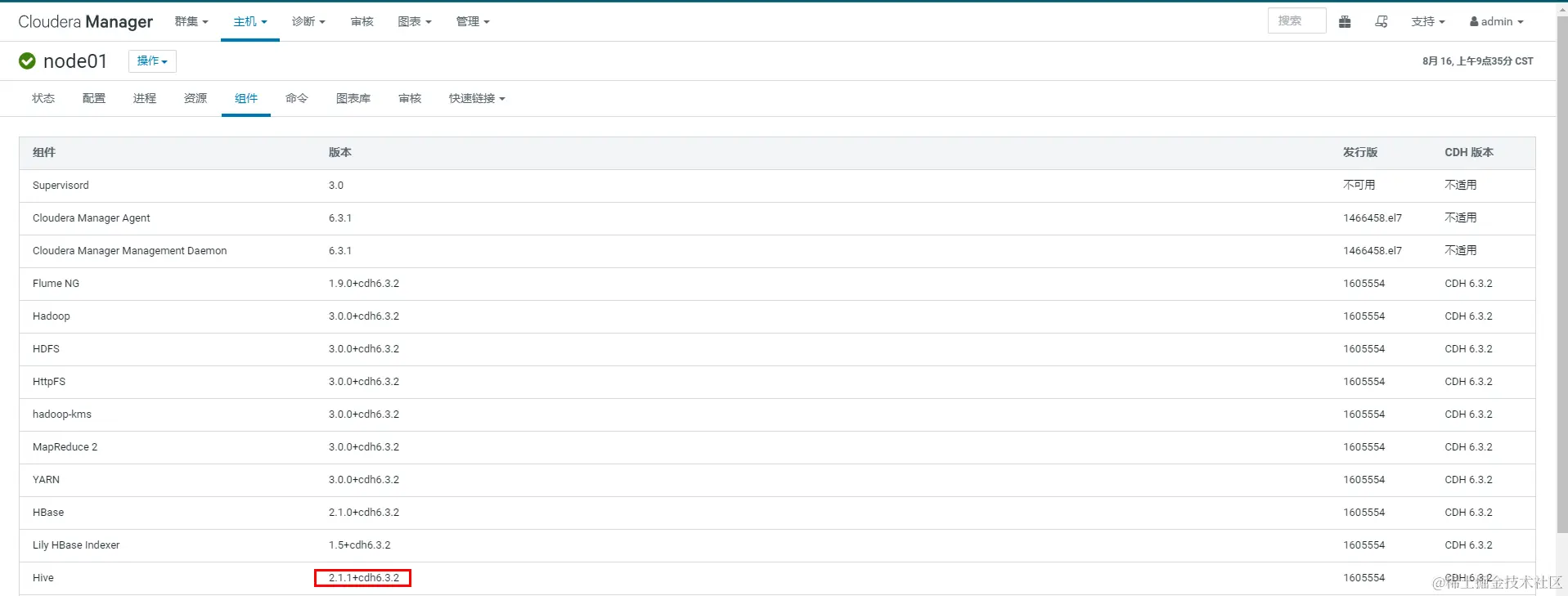
Task: Click the node01 host name heading
Action: 75,61
